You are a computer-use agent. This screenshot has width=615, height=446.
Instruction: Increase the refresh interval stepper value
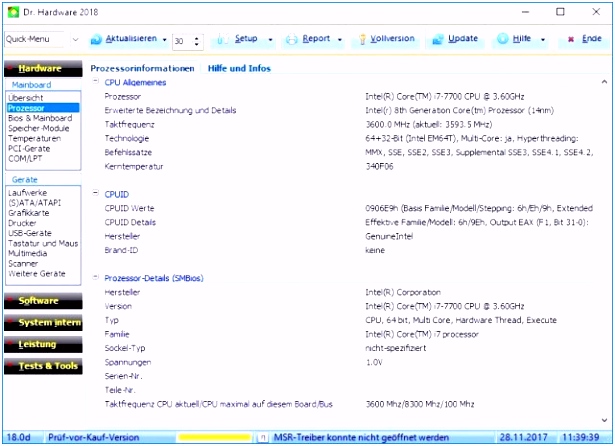[197, 38]
